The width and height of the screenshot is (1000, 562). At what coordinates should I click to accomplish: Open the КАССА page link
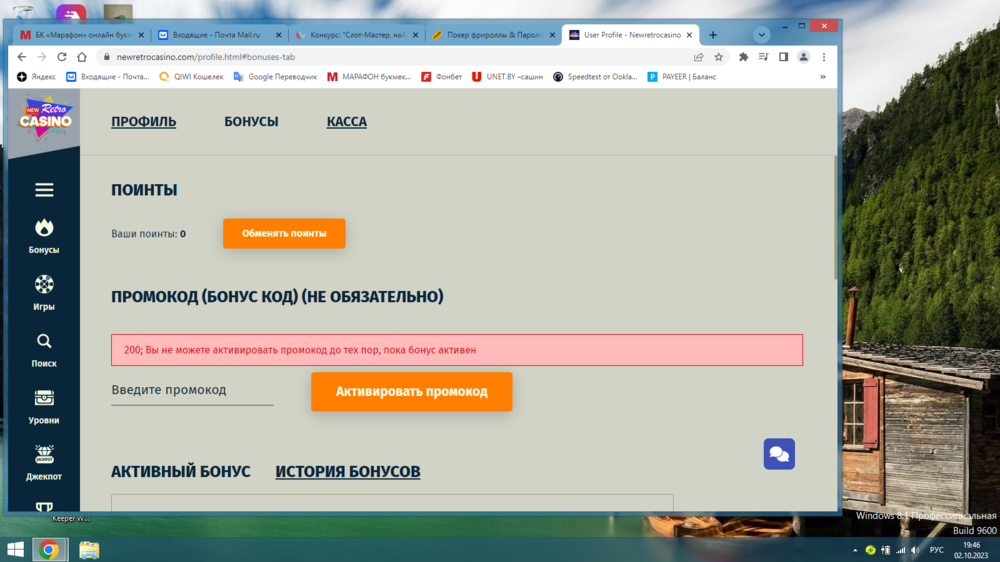[x=346, y=122]
